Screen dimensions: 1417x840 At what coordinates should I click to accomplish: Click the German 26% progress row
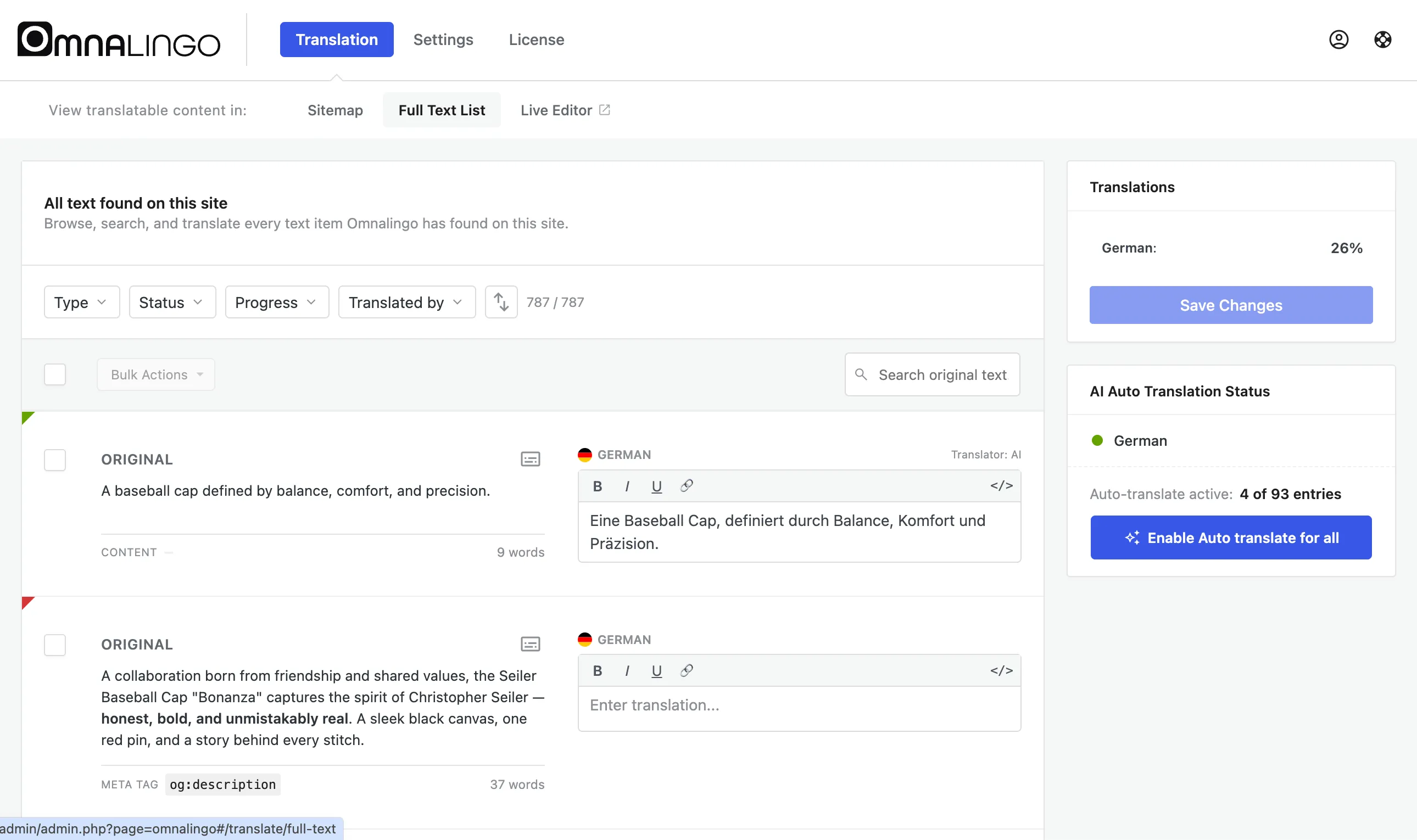coord(1231,248)
